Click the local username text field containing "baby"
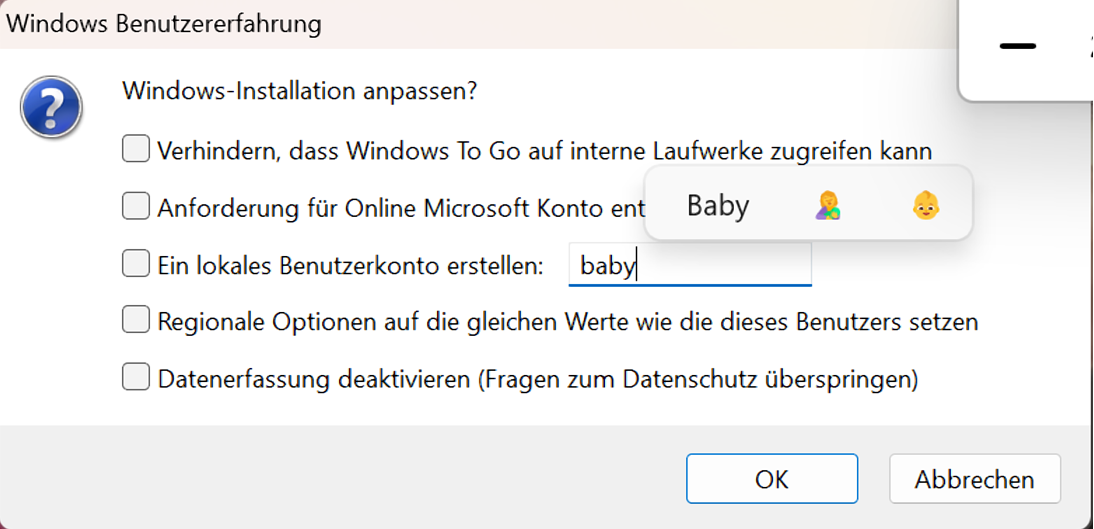The height and width of the screenshot is (529, 1094). pos(690,265)
